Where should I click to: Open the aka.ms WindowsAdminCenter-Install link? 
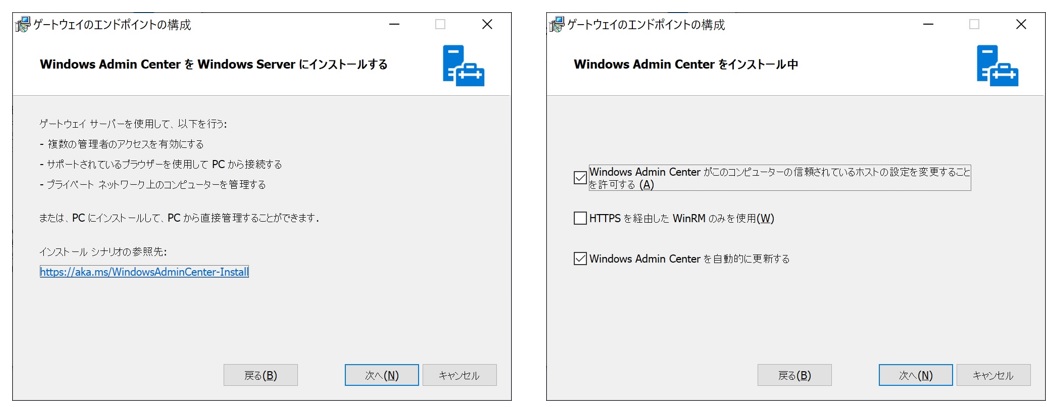[144, 271]
